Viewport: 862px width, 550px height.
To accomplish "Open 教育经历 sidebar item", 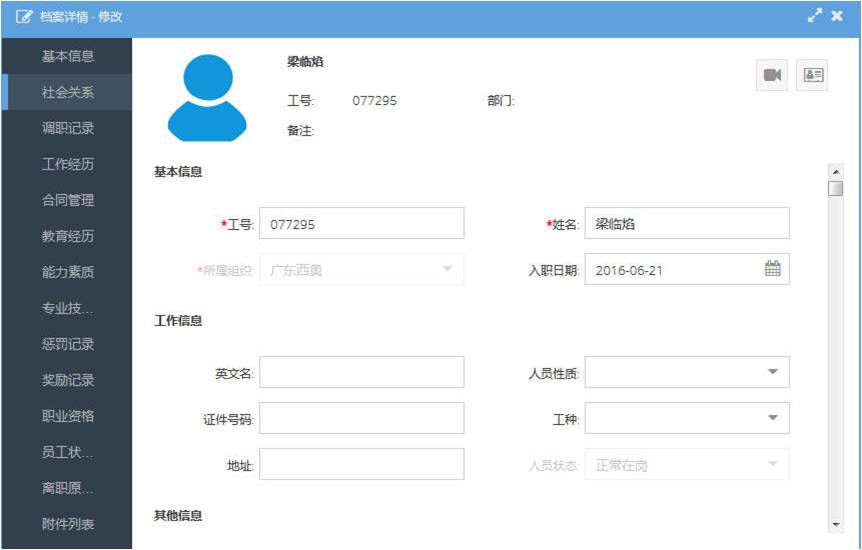I will click(x=67, y=236).
